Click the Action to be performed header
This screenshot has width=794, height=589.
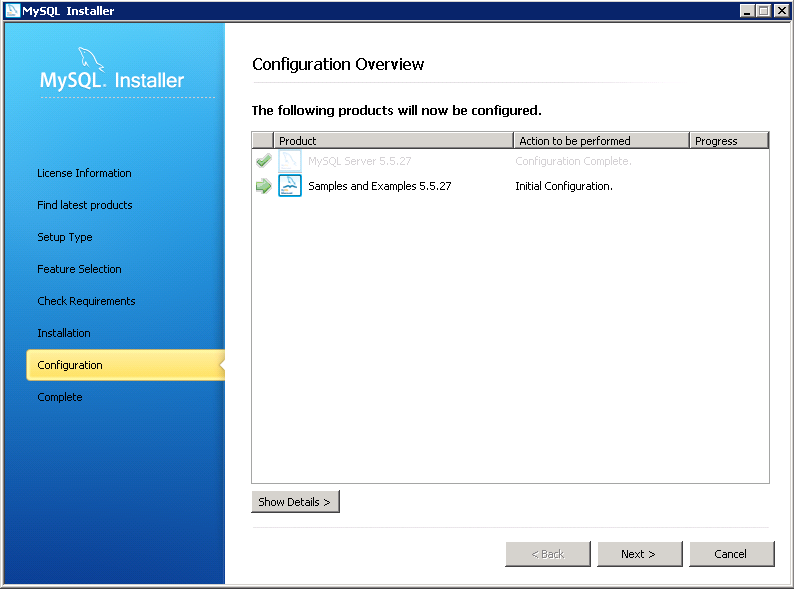tap(602, 140)
